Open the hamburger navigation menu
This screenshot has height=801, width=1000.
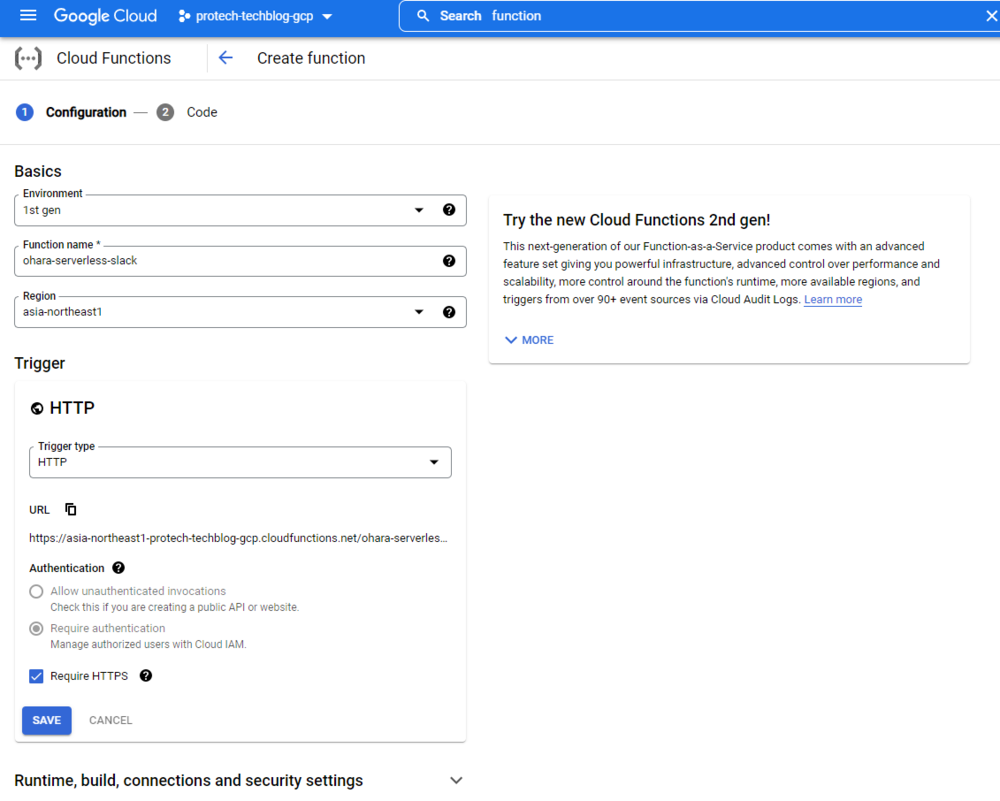pos(28,16)
